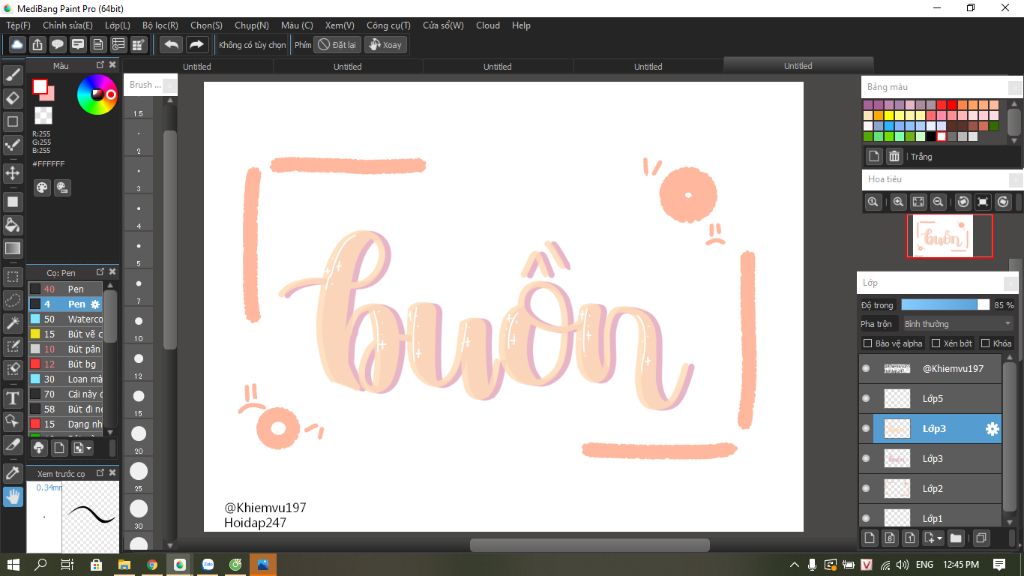This screenshot has width=1024, height=576.
Task: Click the Xoay rotate button
Action: 385,44
